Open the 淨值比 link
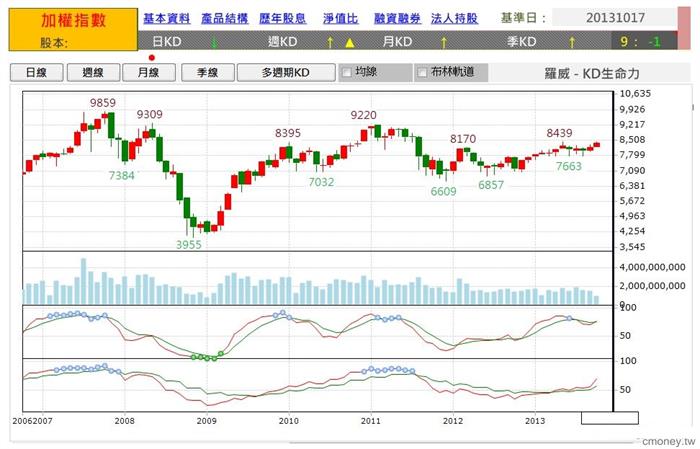This screenshot has height=449, width=700. pyautogui.click(x=341, y=18)
